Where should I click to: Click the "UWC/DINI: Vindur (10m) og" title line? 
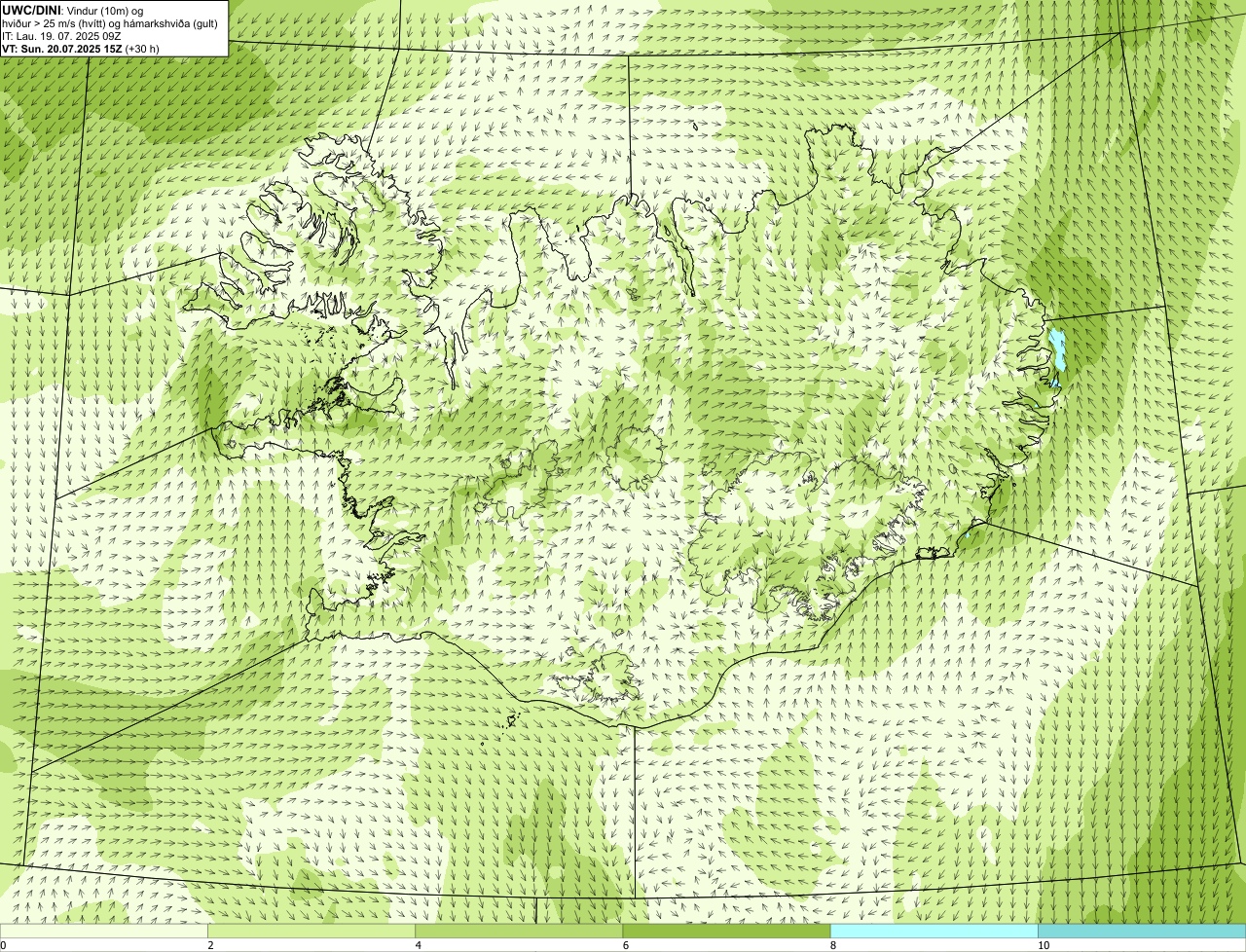click(73, 11)
